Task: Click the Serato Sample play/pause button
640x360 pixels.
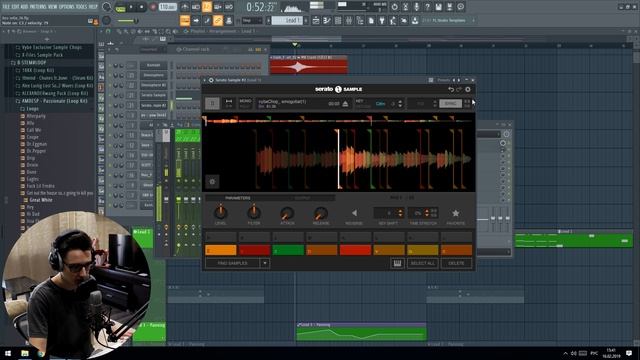Action: click(x=212, y=104)
